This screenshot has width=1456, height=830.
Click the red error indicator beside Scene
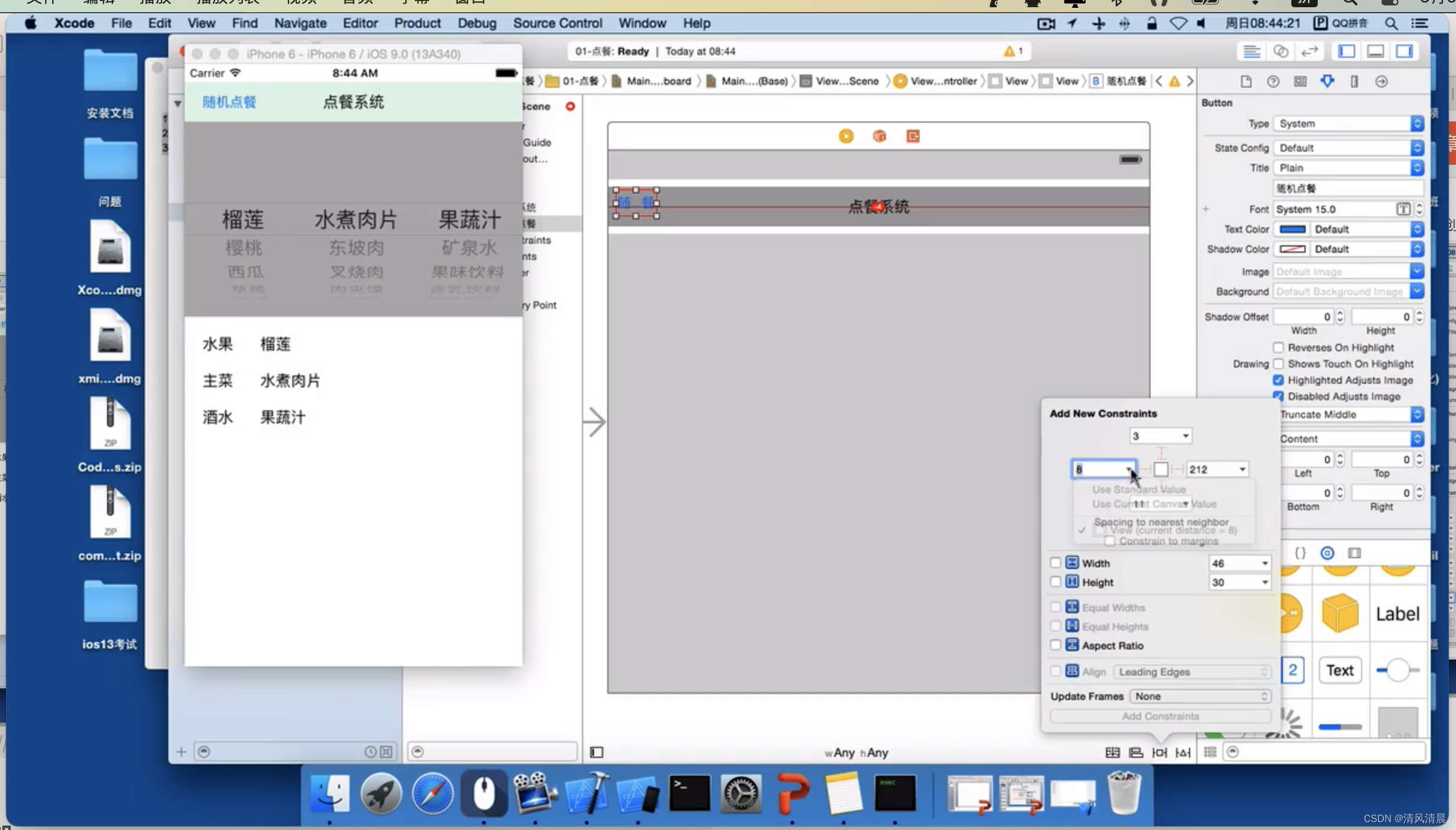tap(570, 106)
